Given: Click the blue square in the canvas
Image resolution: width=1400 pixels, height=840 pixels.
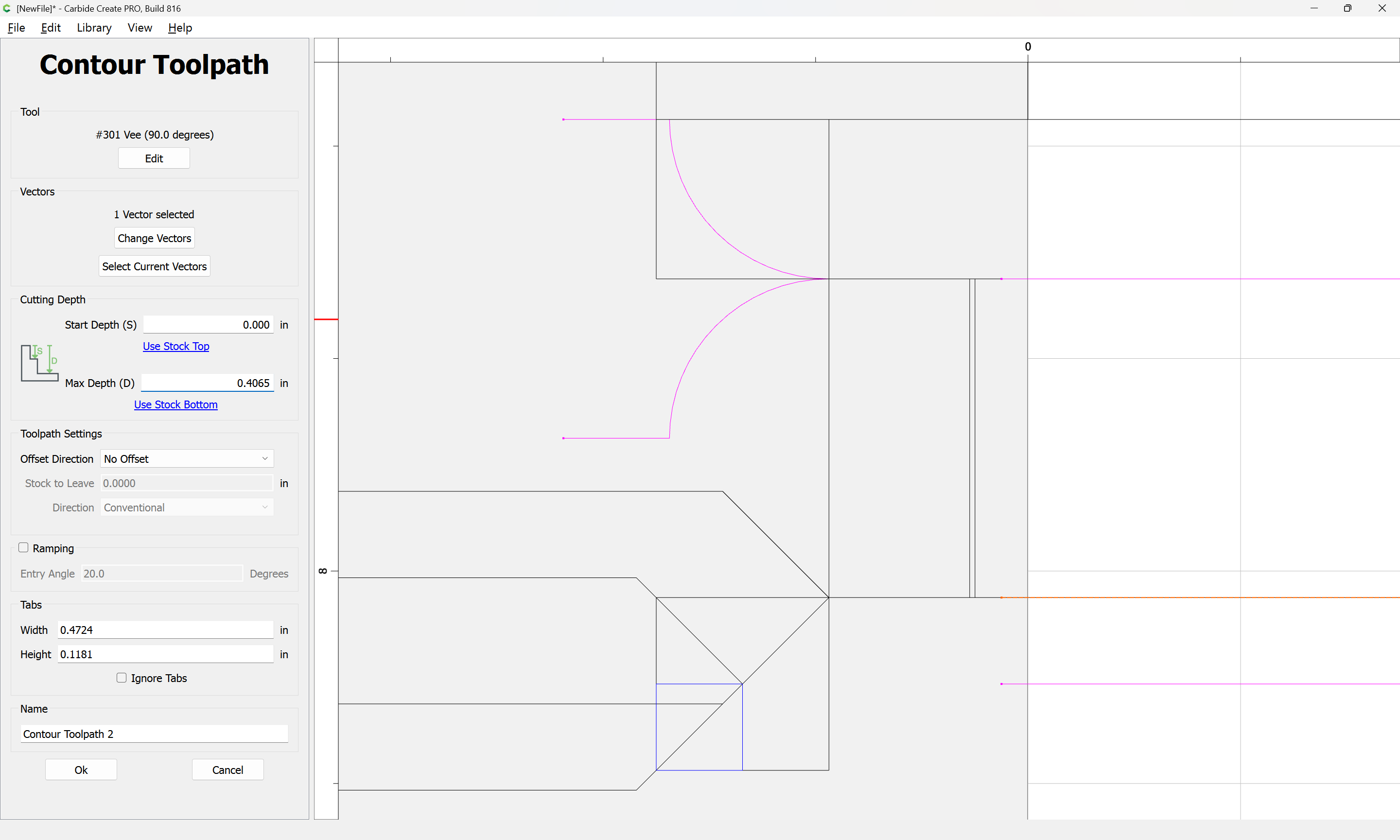Looking at the screenshot, I should (x=700, y=727).
